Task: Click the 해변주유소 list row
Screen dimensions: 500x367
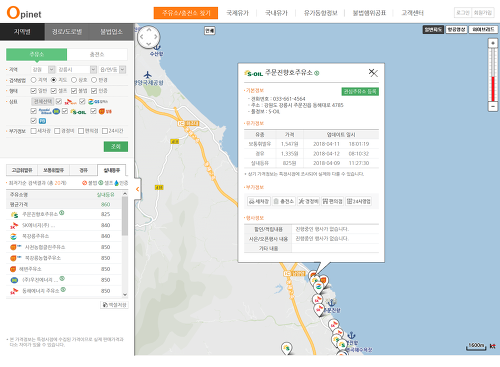Action: tap(64, 269)
